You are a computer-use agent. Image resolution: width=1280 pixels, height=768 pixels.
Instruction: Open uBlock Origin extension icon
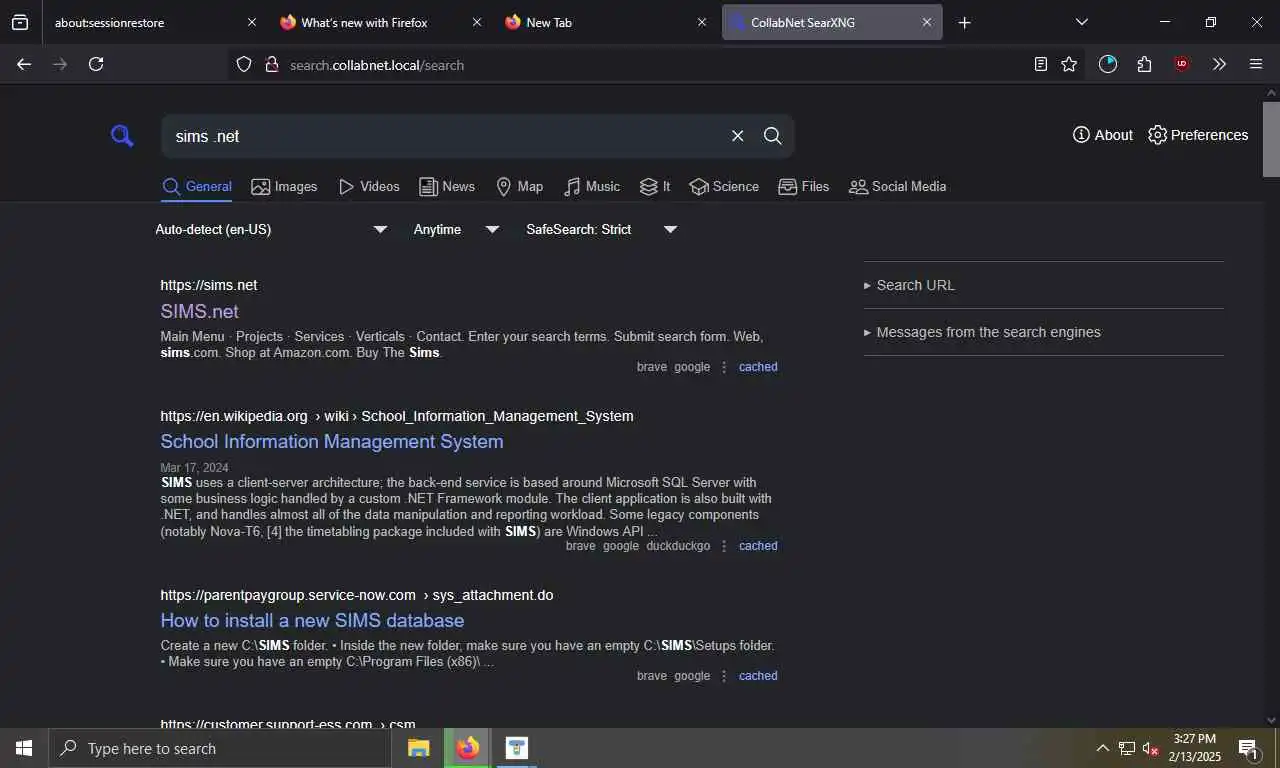(x=1182, y=64)
